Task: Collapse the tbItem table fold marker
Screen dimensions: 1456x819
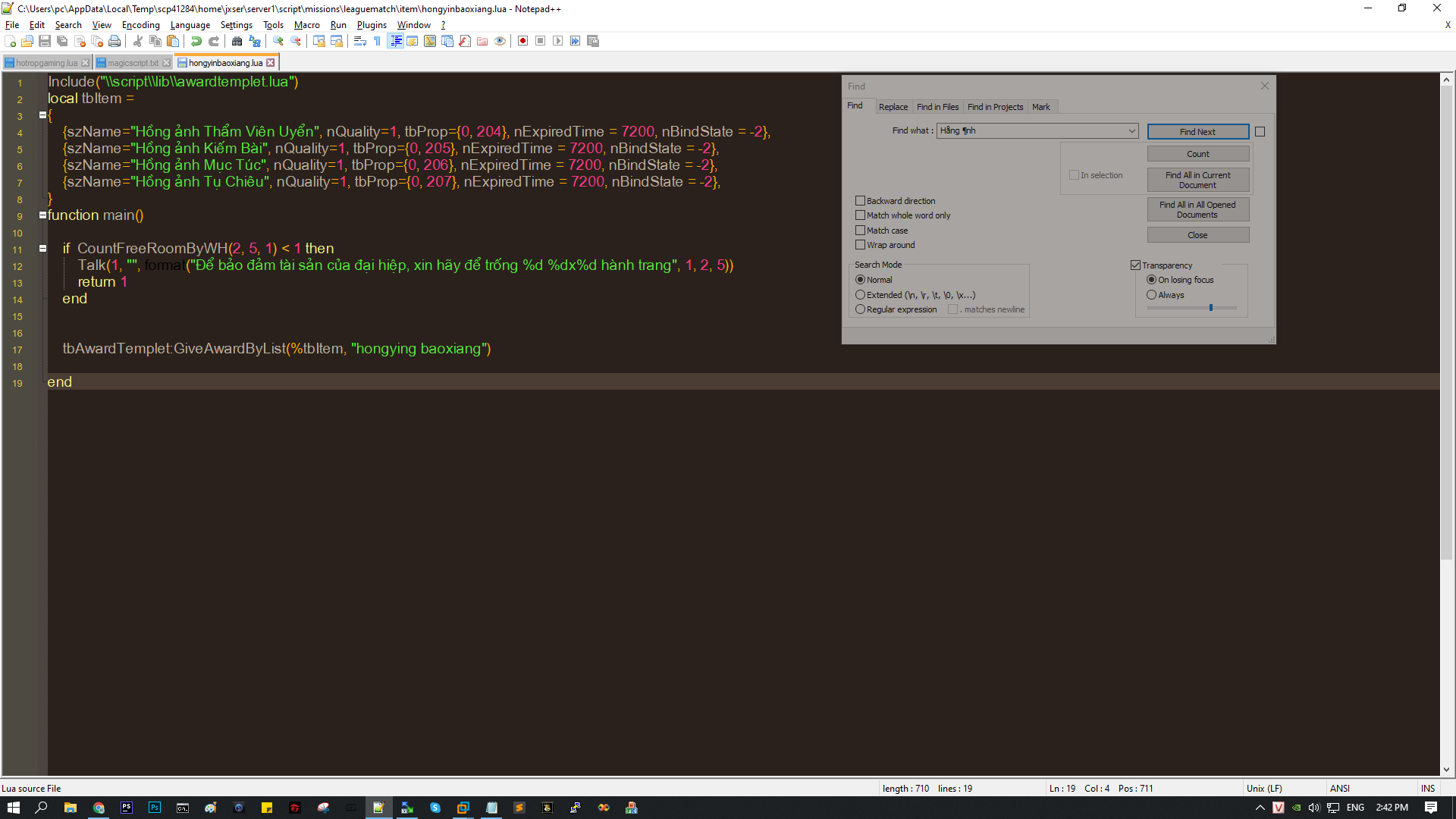Action: (42, 115)
